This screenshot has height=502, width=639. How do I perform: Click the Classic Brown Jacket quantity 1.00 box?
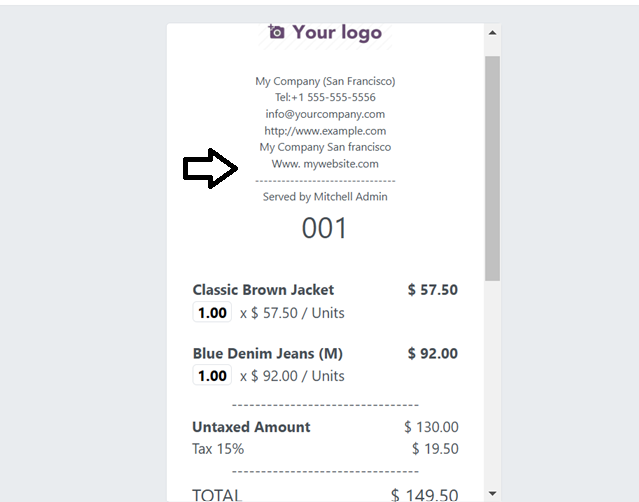click(x=212, y=313)
